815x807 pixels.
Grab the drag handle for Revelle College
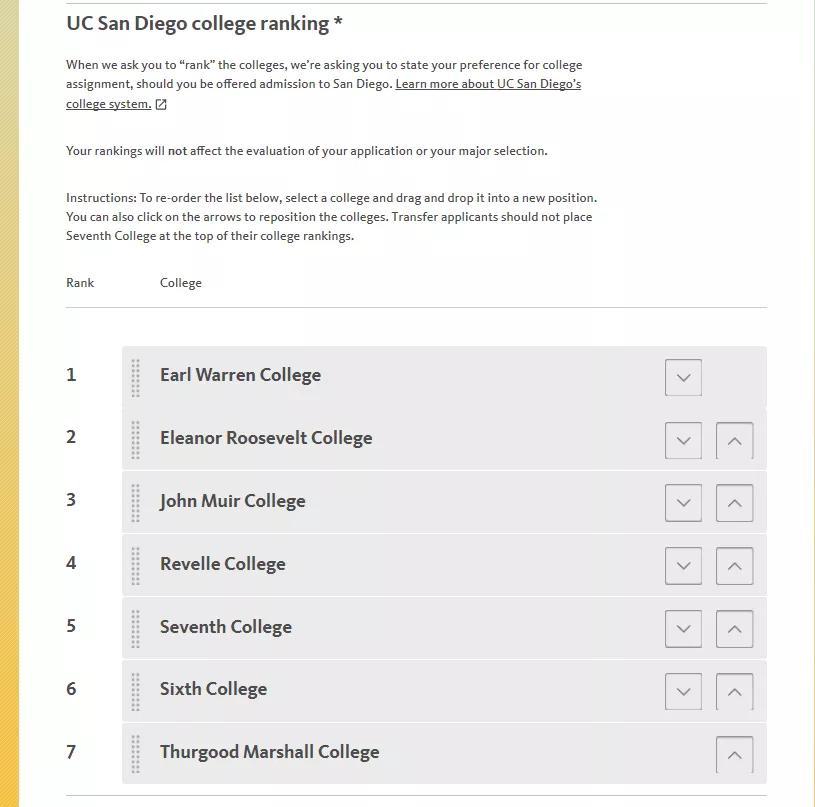point(136,566)
